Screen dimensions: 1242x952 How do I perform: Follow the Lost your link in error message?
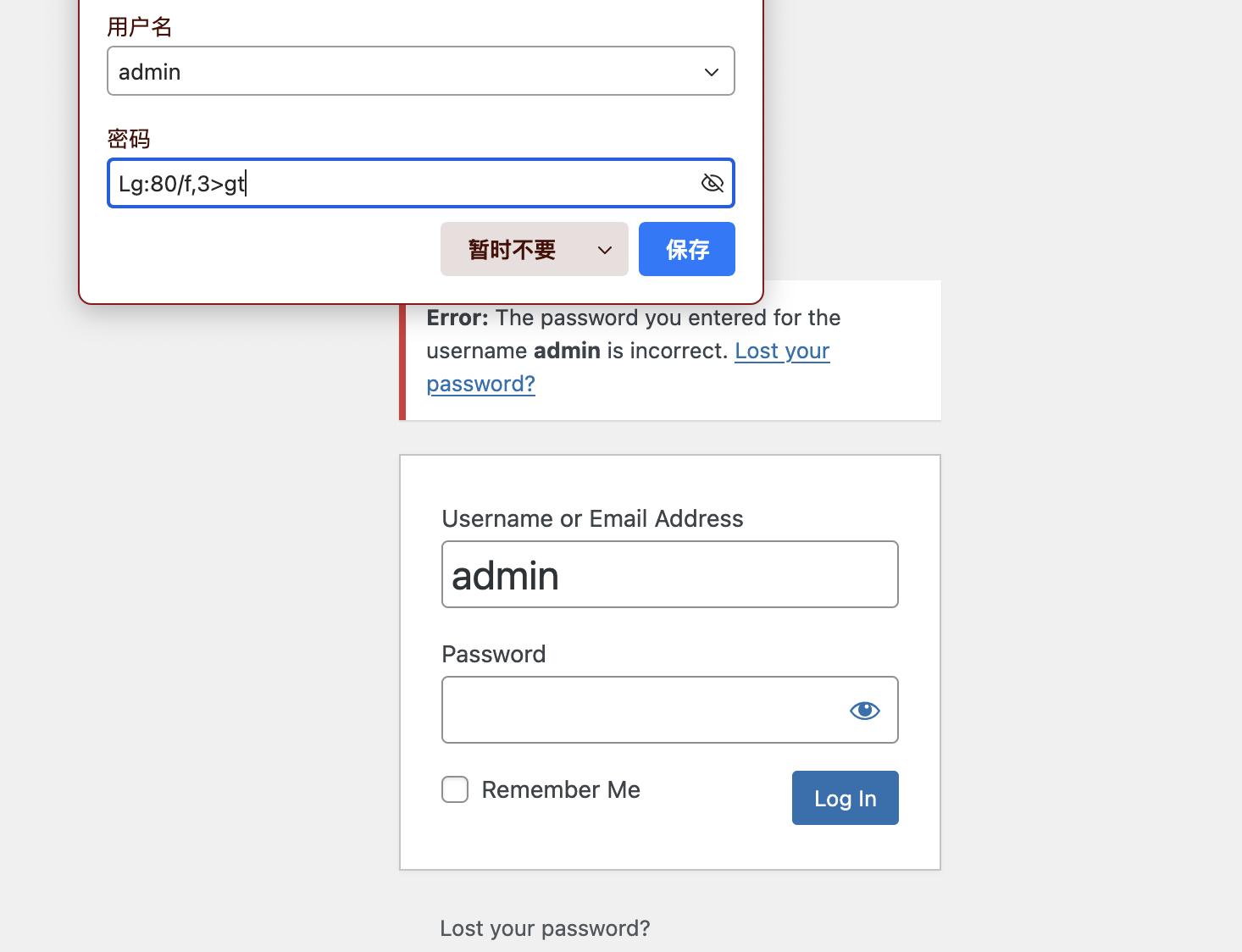[782, 351]
